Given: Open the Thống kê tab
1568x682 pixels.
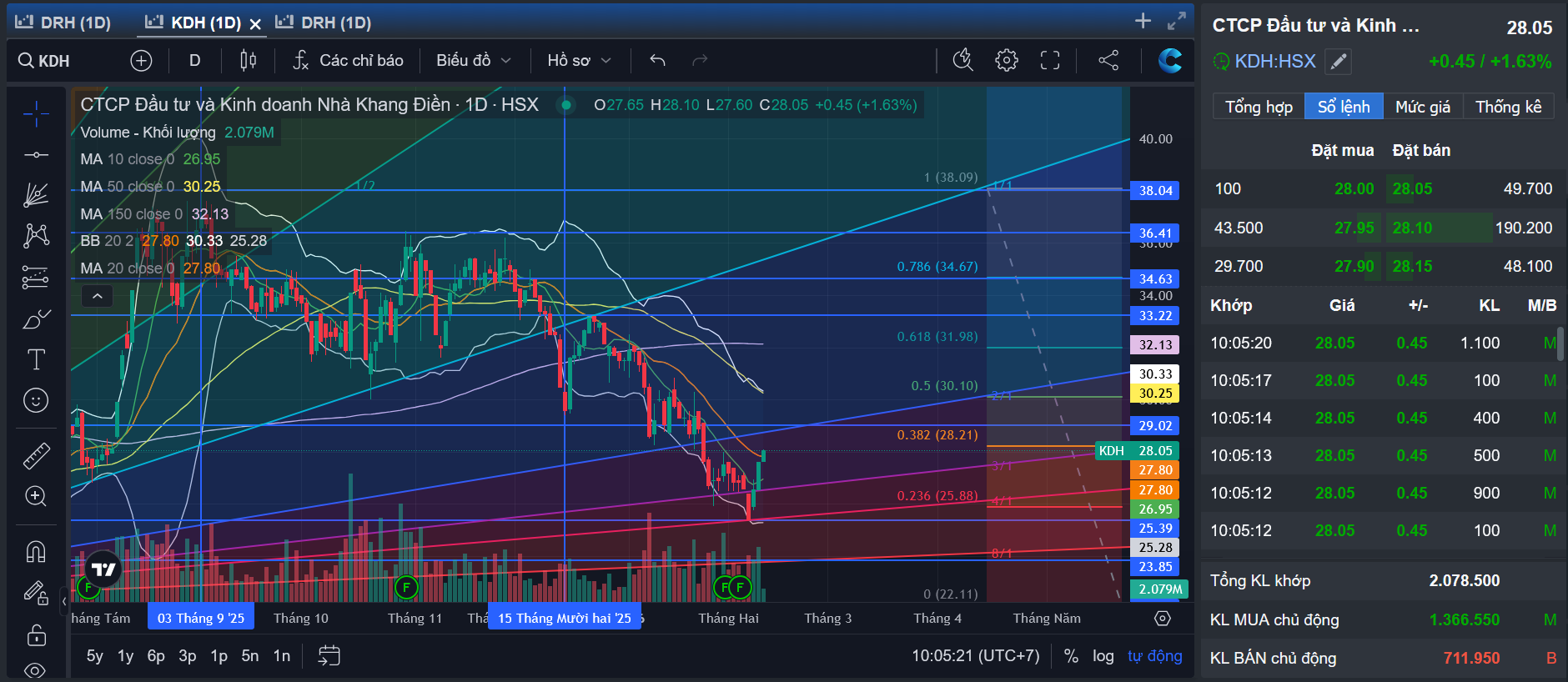Looking at the screenshot, I should point(1509,107).
